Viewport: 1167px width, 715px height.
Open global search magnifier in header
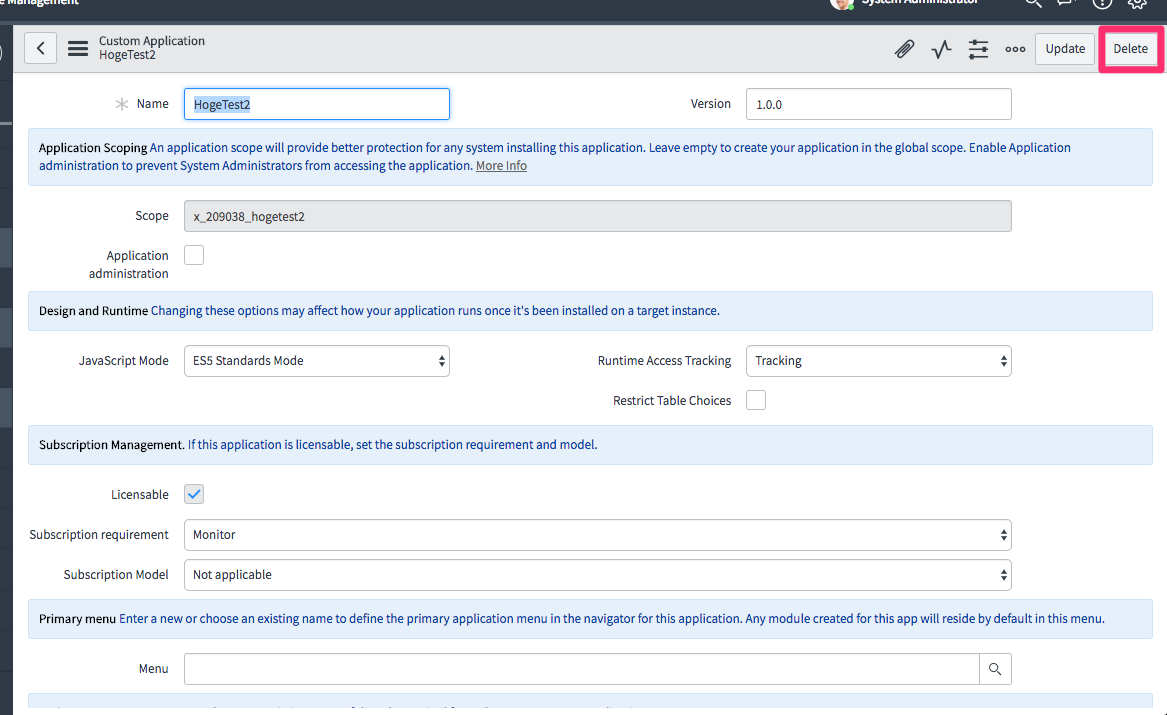click(x=1032, y=4)
